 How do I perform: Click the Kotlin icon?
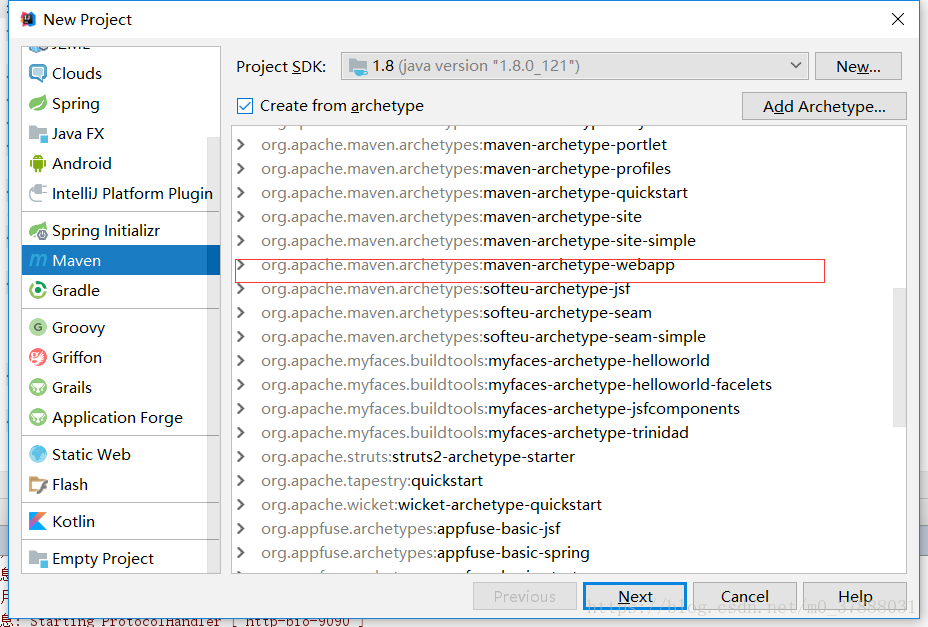coord(38,521)
